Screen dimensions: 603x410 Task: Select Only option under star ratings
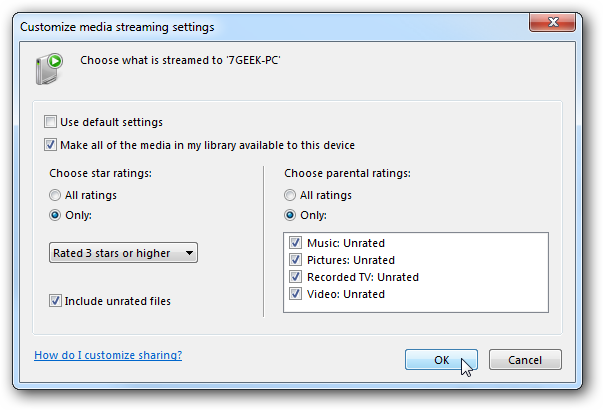pyautogui.click(x=55, y=215)
